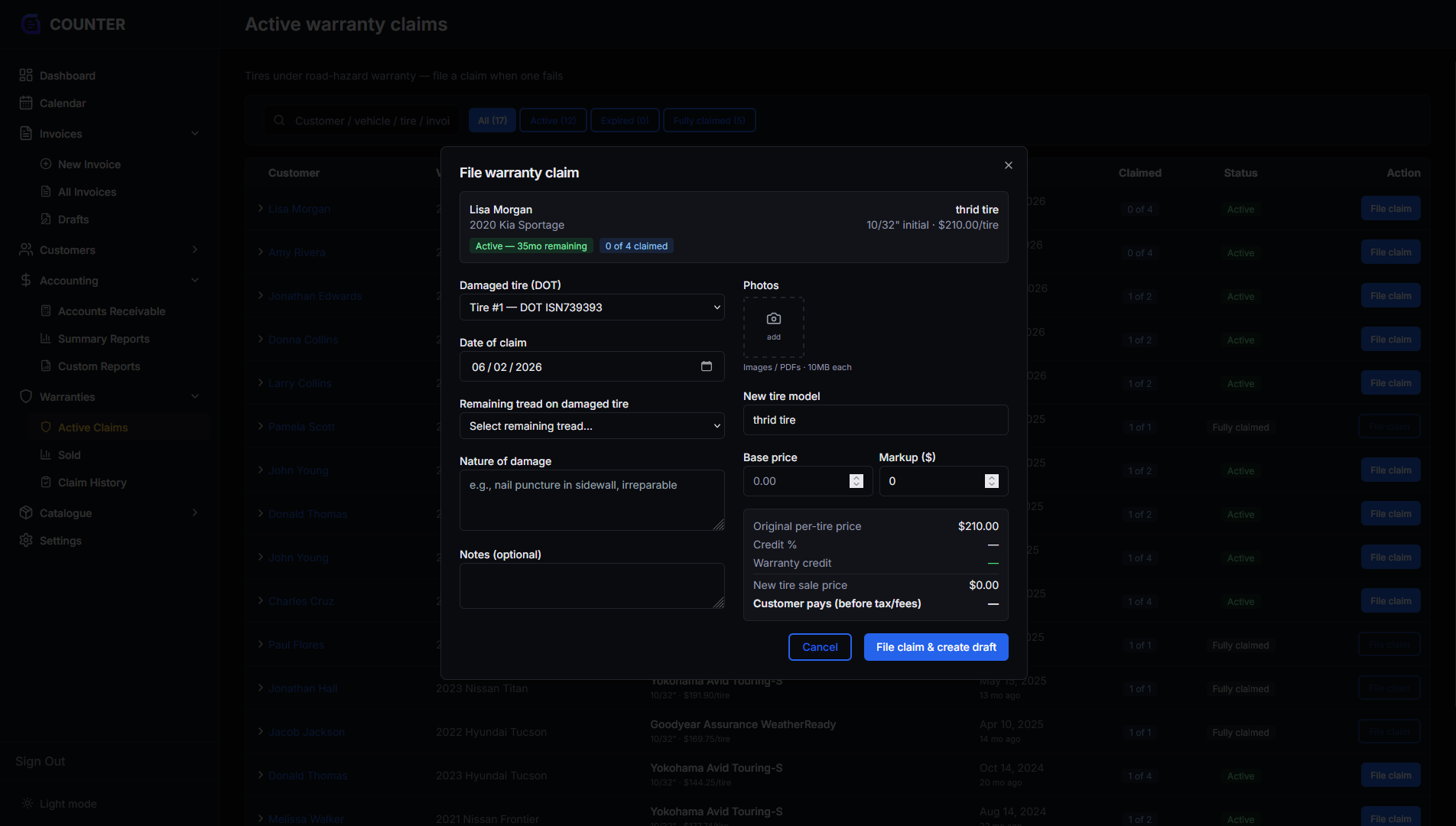Open the Remaining tread dropdown
This screenshot has width=1456, height=826.
pos(592,426)
